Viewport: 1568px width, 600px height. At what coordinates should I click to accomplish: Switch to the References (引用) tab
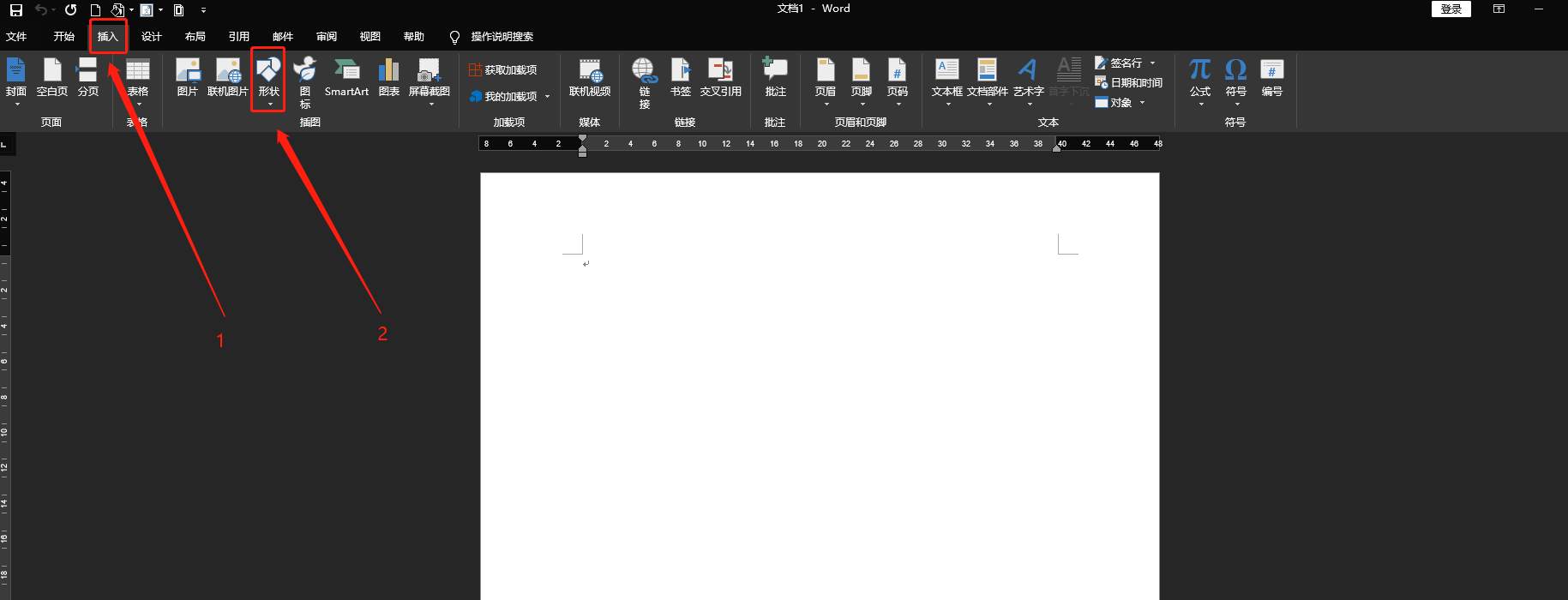tap(239, 37)
